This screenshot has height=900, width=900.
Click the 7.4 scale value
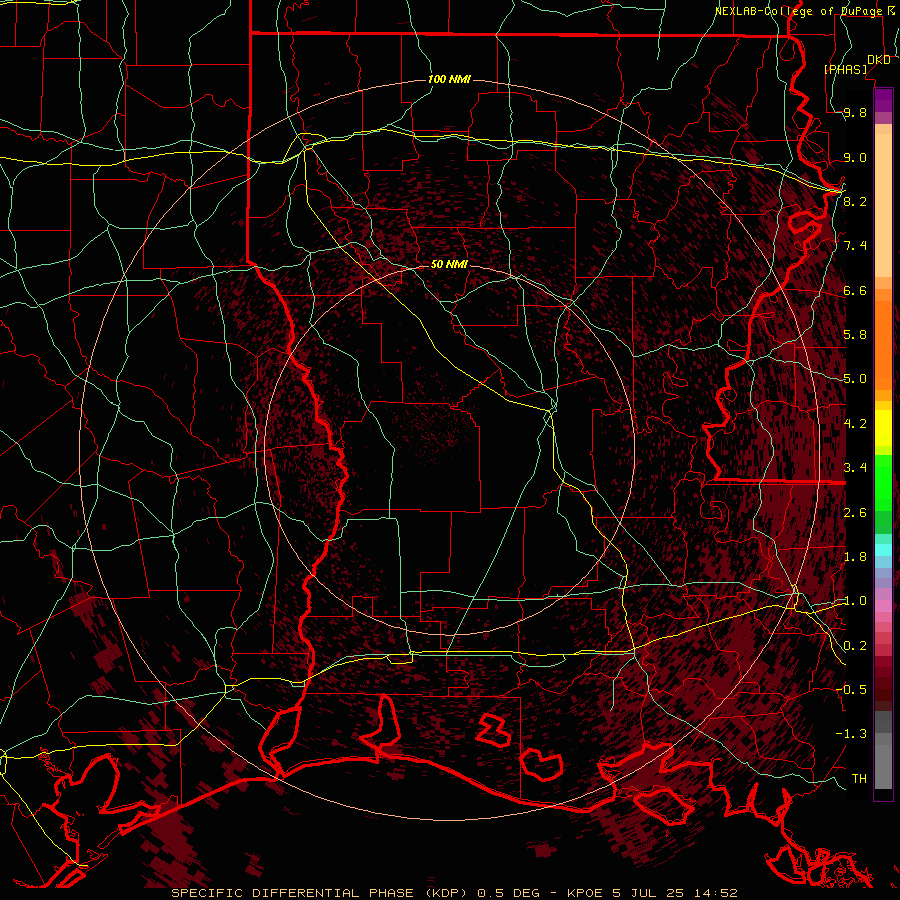point(855,246)
